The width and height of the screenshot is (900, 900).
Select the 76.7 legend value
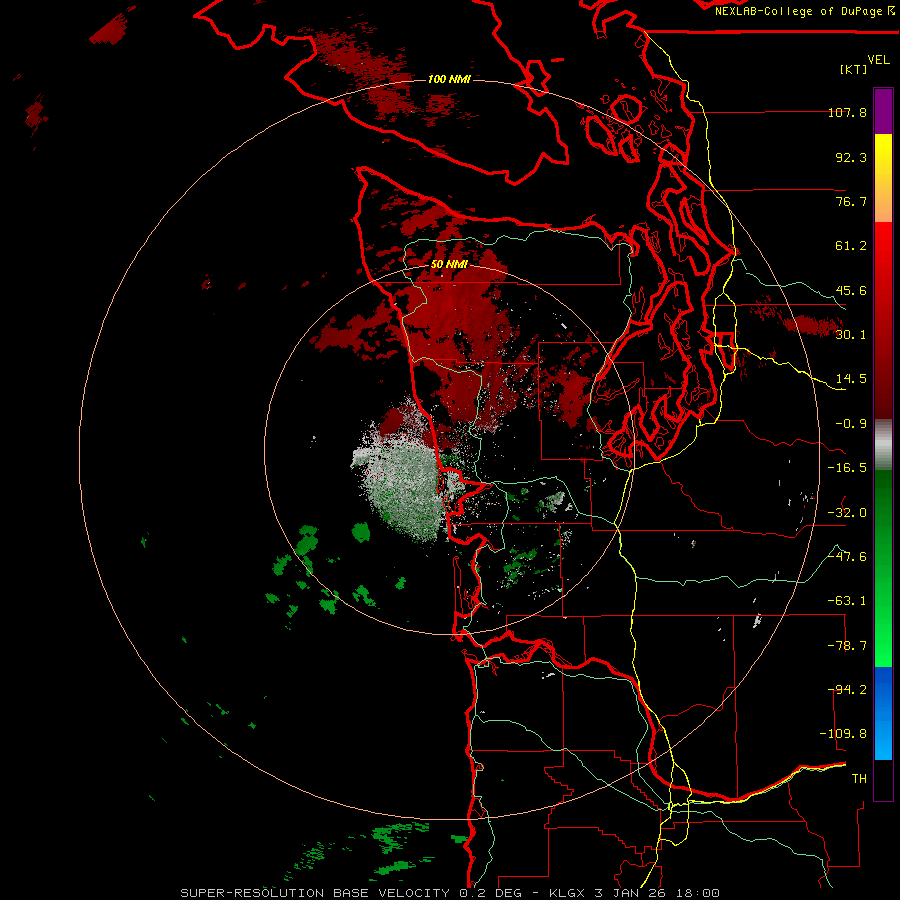(x=851, y=201)
